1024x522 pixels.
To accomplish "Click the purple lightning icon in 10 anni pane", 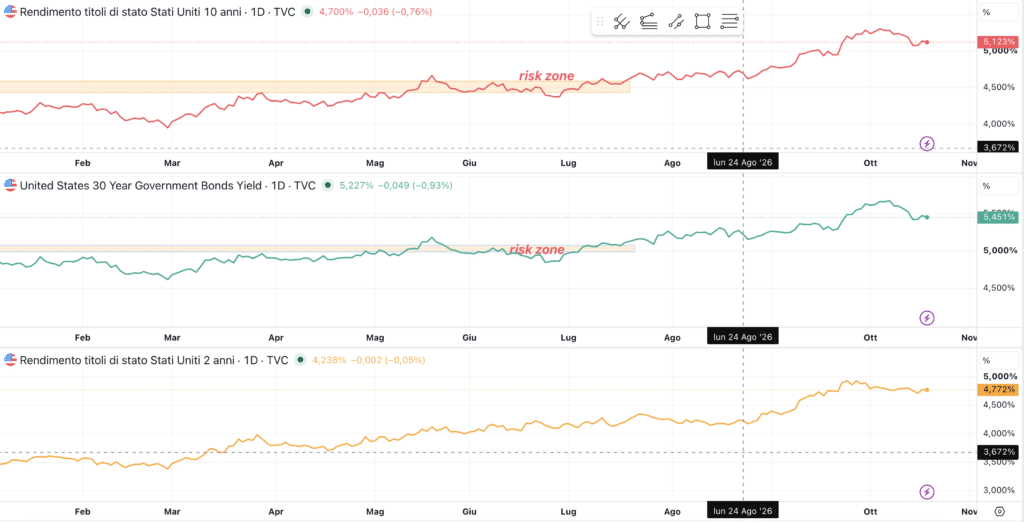I will (927, 144).
